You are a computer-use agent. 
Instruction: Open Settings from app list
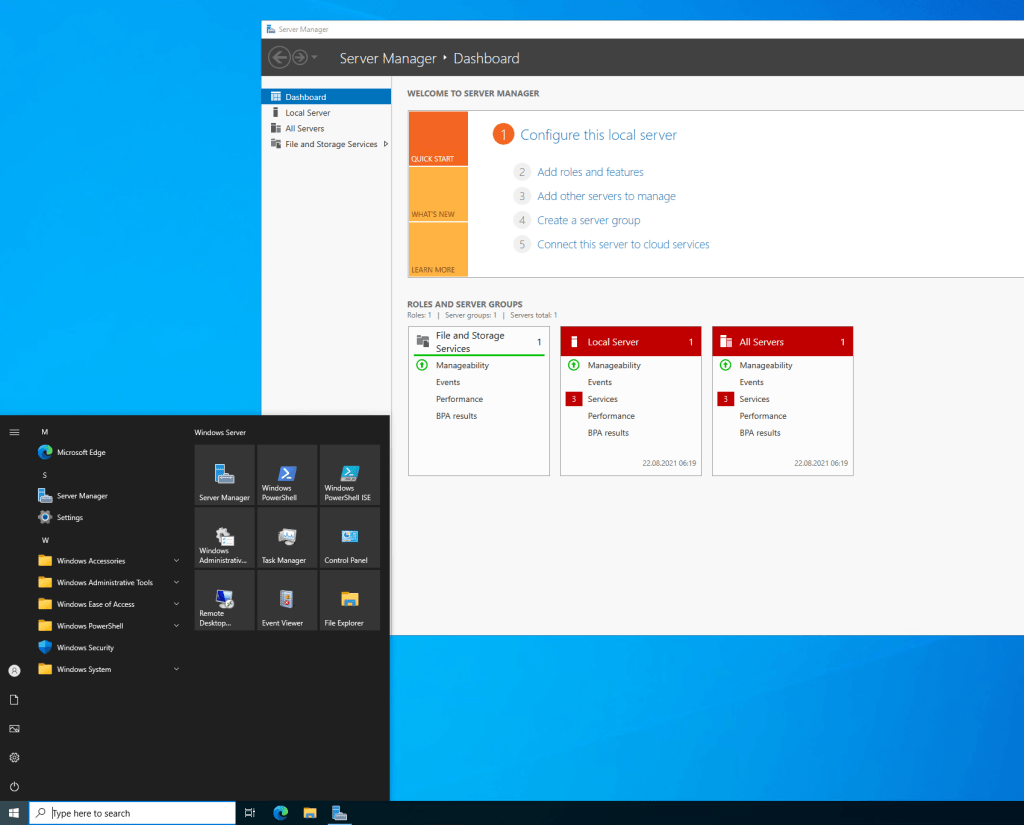coord(108,517)
